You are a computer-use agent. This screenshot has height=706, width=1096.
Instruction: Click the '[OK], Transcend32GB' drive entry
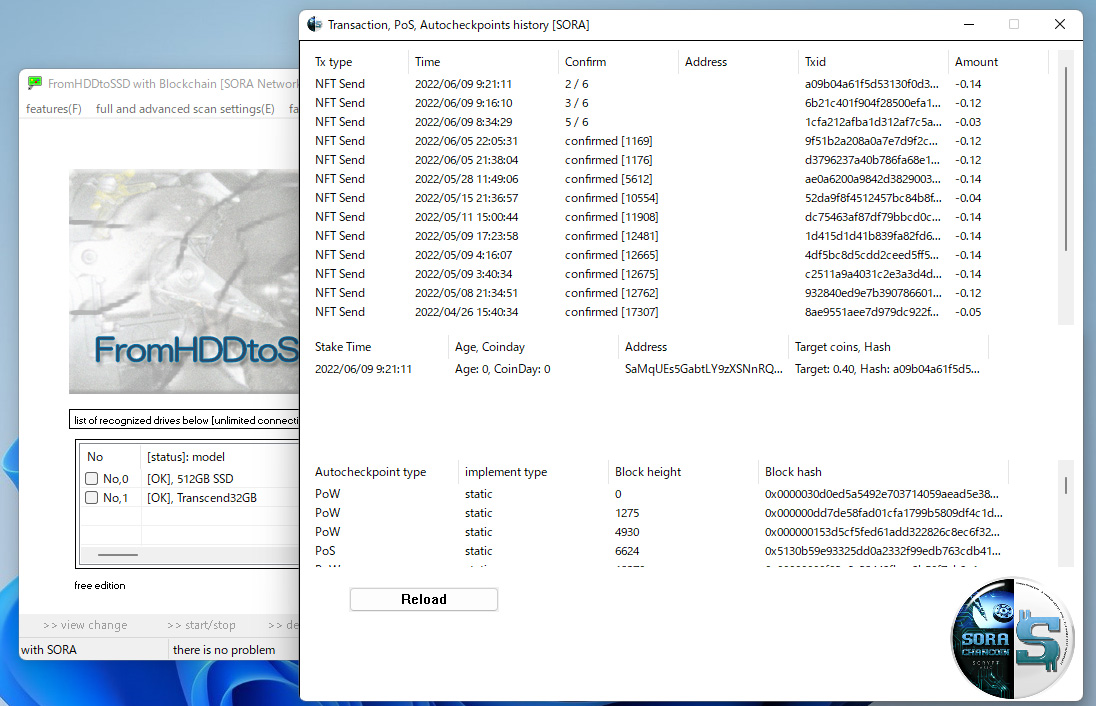(202, 498)
